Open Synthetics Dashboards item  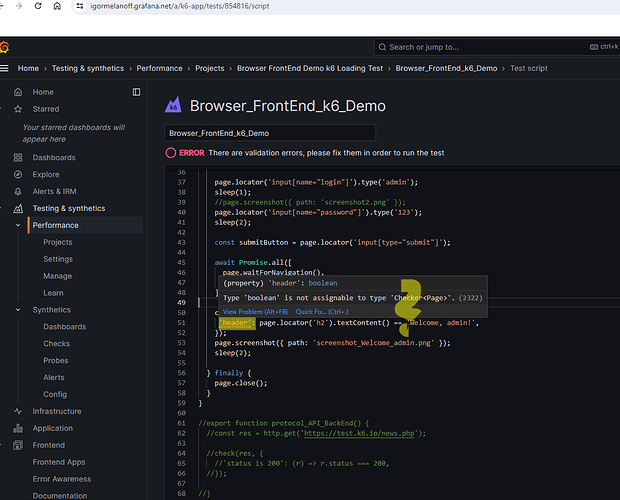click(65, 327)
